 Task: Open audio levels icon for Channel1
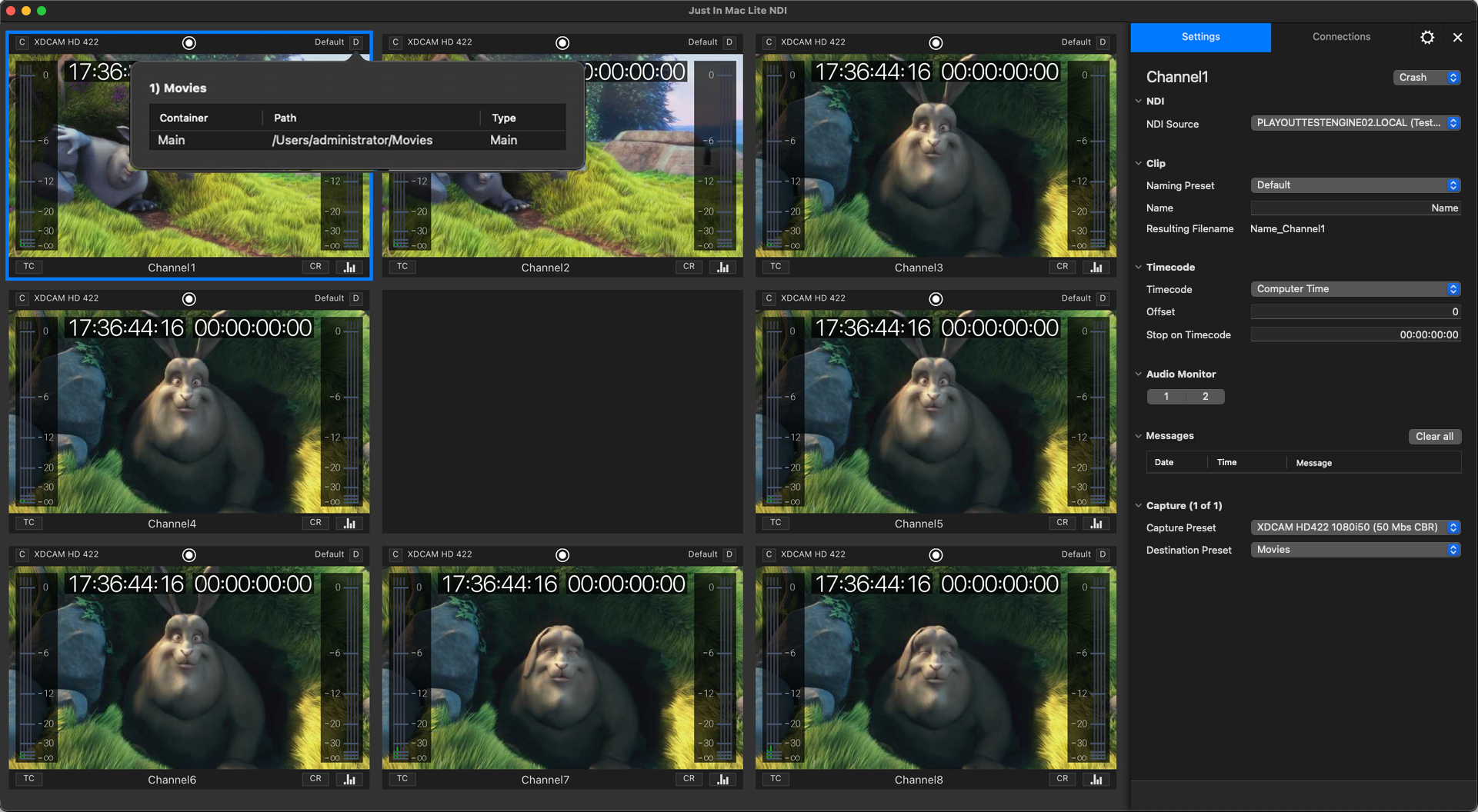[349, 267]
